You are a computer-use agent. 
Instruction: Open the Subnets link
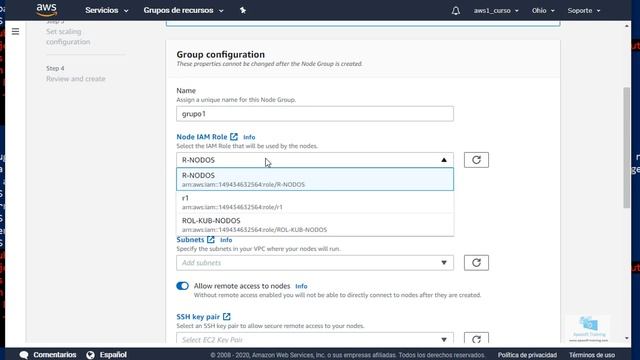coord(190,240)
